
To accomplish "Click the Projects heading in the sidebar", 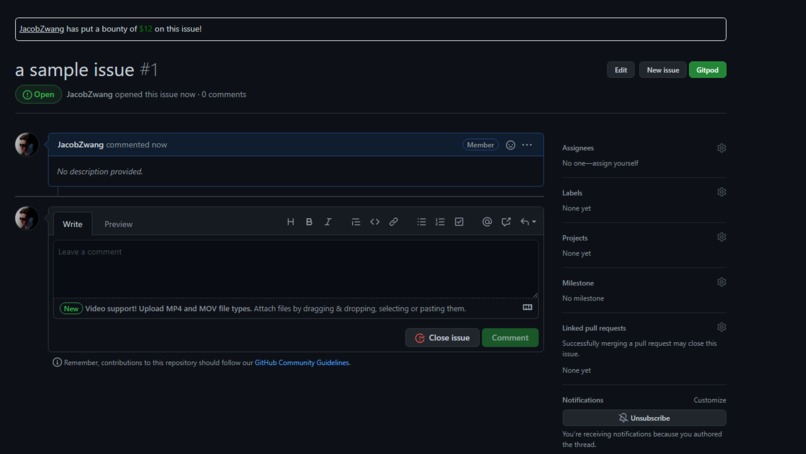I will [x=575, y=238].
